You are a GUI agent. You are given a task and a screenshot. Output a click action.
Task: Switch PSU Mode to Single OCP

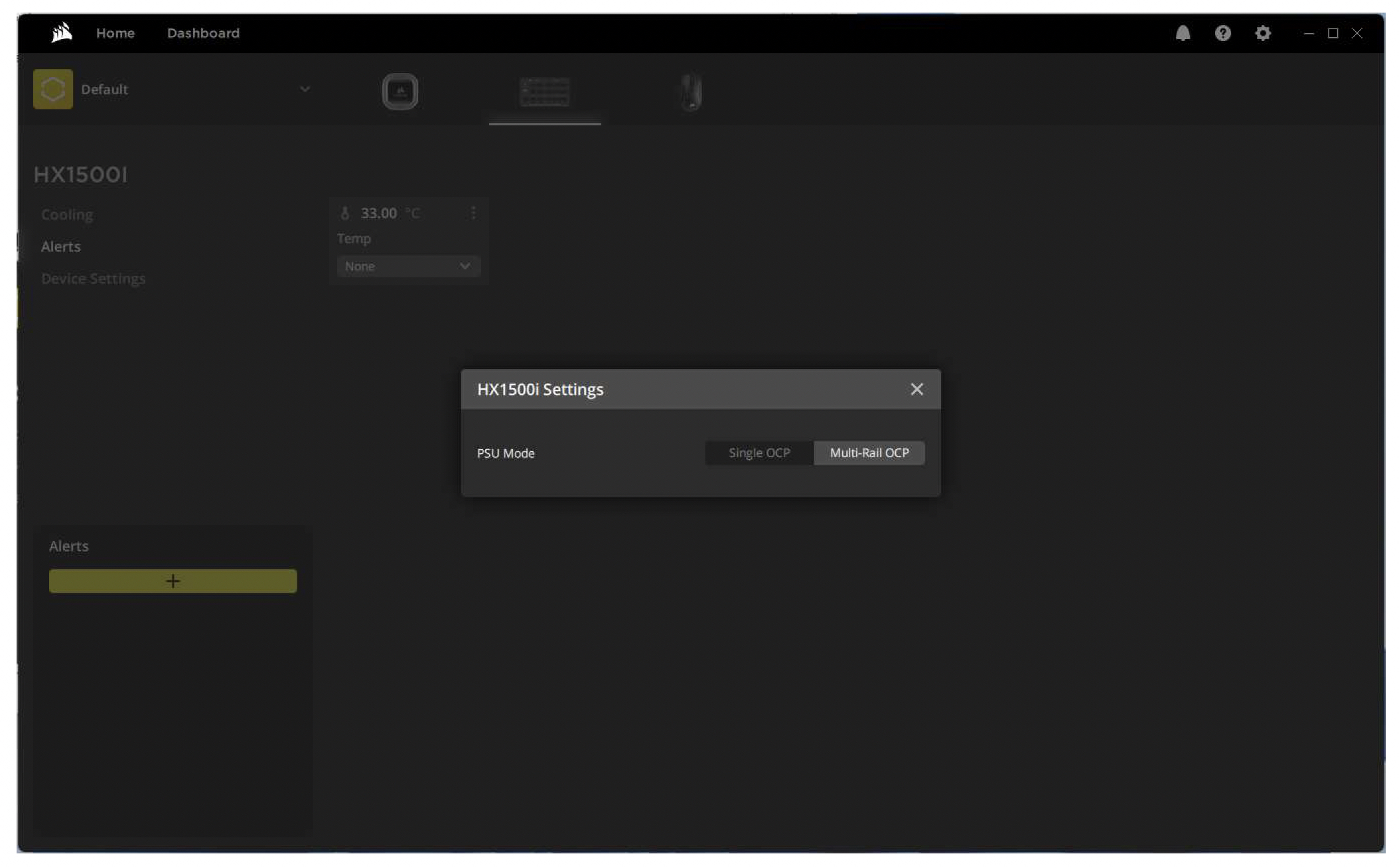point(759,453)
